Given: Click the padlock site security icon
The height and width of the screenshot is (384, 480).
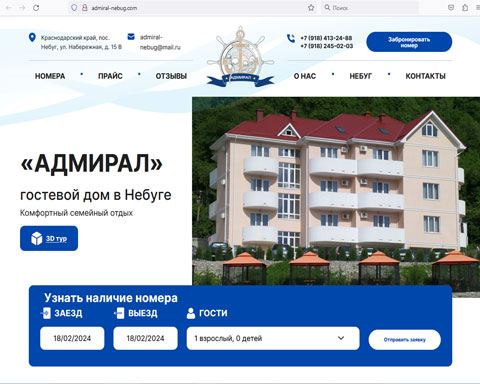Looking at the screenshot, I should click(85, 8).
